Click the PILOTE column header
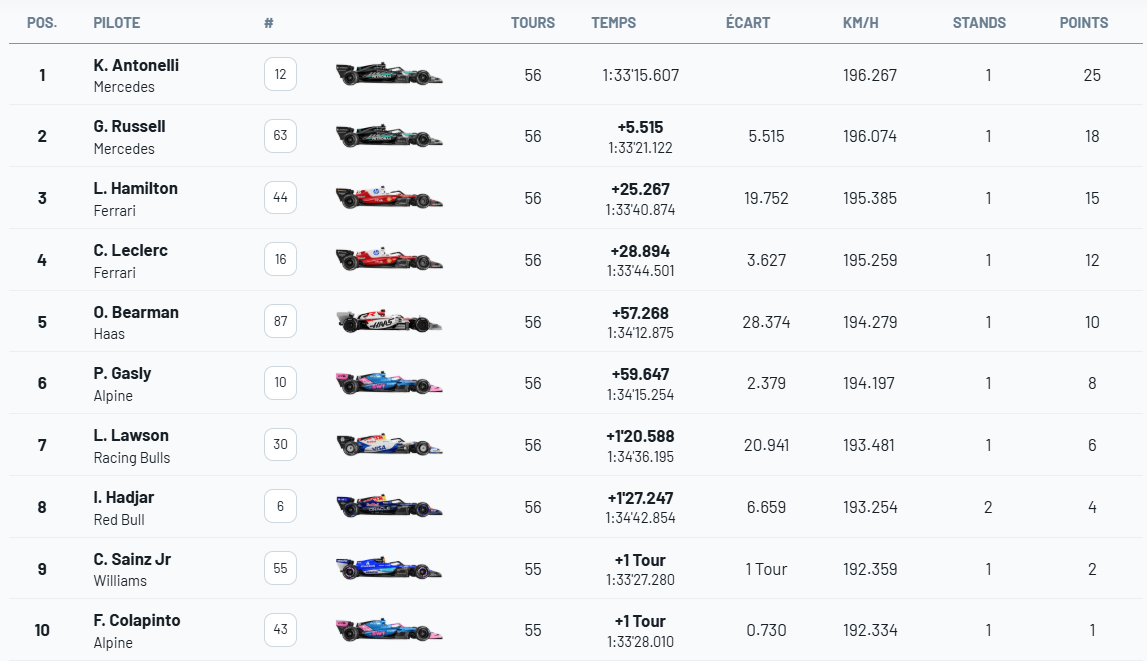The image size is (1147, 661). [116, 23]
